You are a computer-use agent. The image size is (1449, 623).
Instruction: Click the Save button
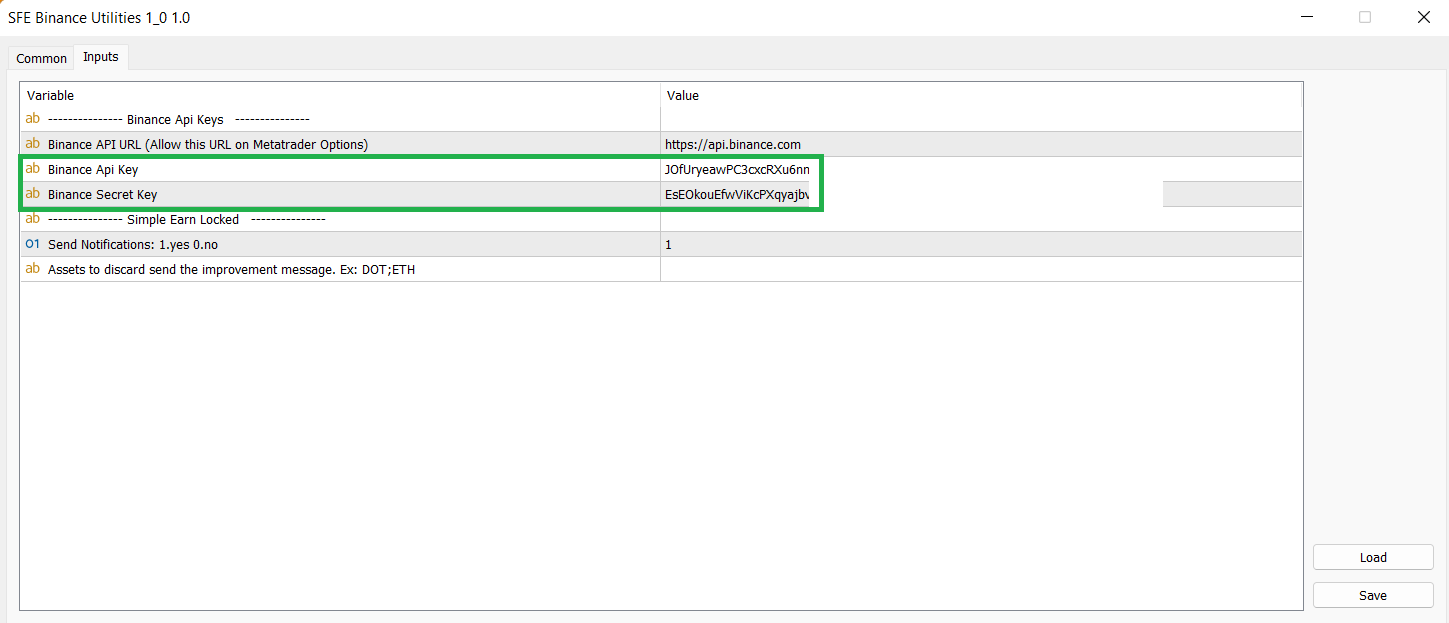click(x=1372, y=595)
